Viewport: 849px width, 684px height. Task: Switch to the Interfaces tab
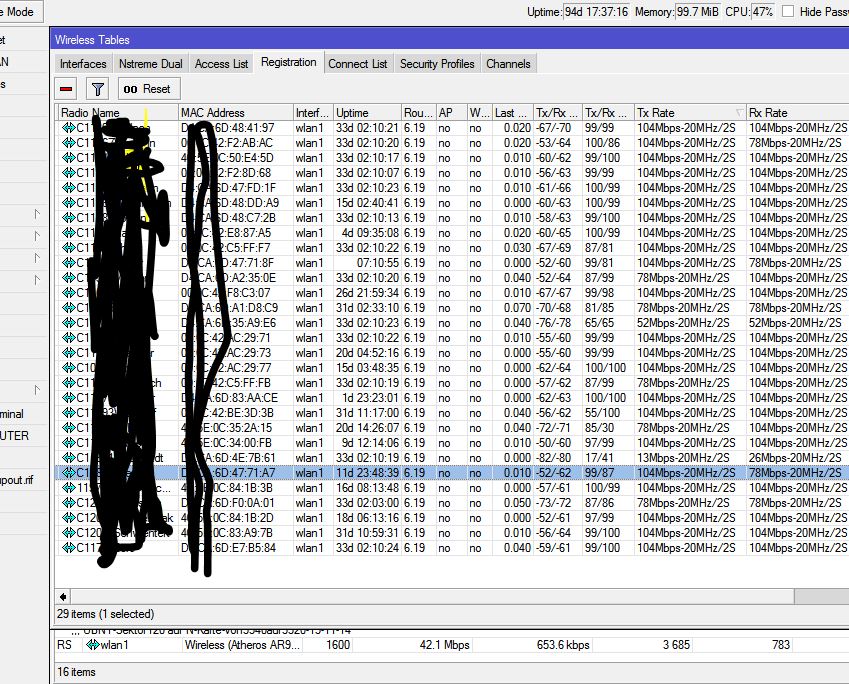click(x=83, y=64)
